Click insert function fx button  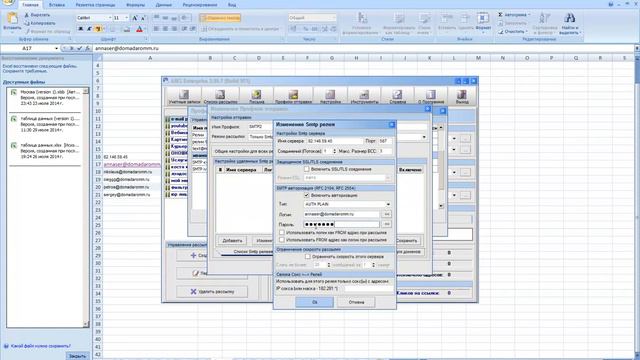(x=87, y=48)
